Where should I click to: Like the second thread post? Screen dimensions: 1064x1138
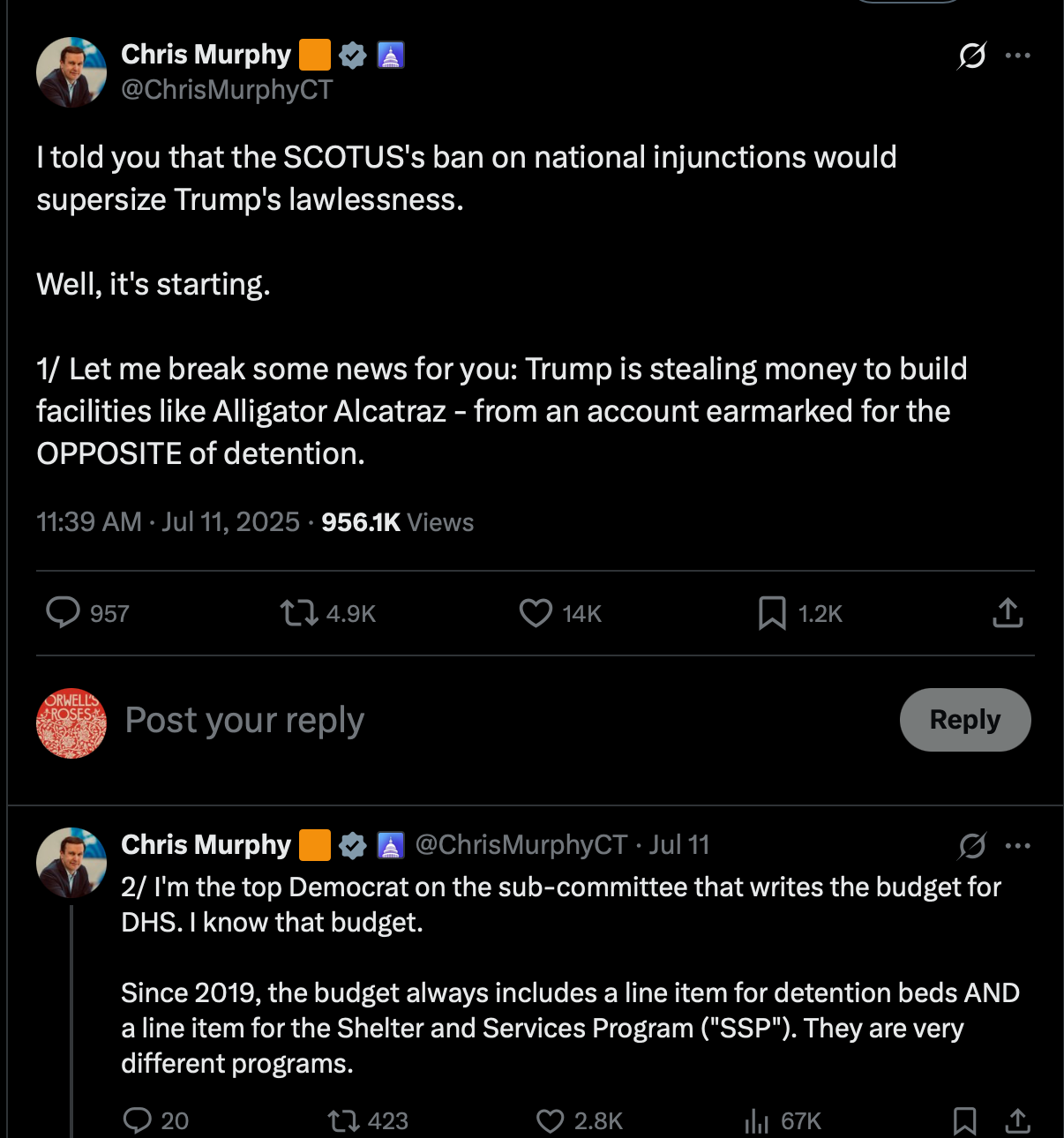coord(551,1120)
